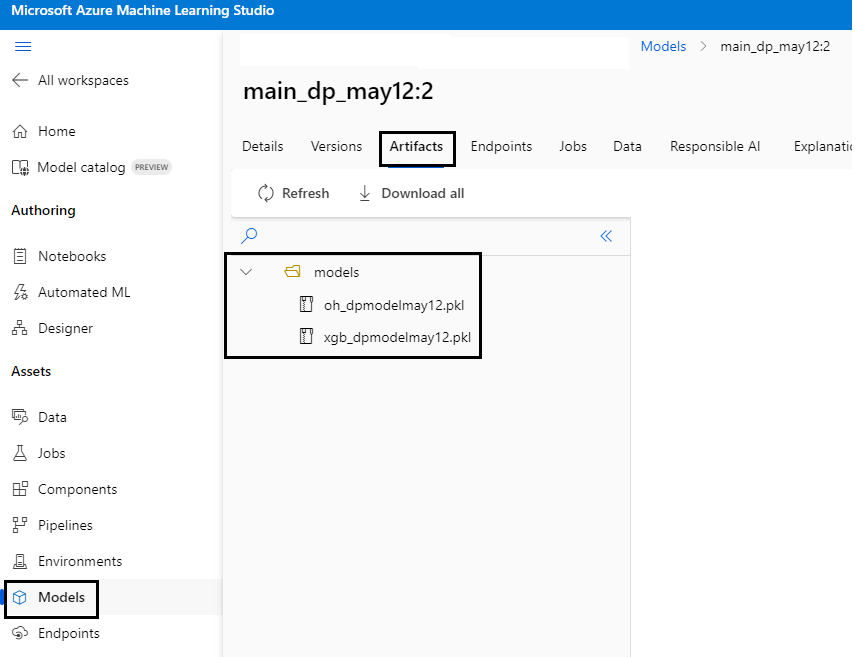The image size is (857, 657).
Task: Click the Download all arrow icon
Action: (x=365, y=193)
